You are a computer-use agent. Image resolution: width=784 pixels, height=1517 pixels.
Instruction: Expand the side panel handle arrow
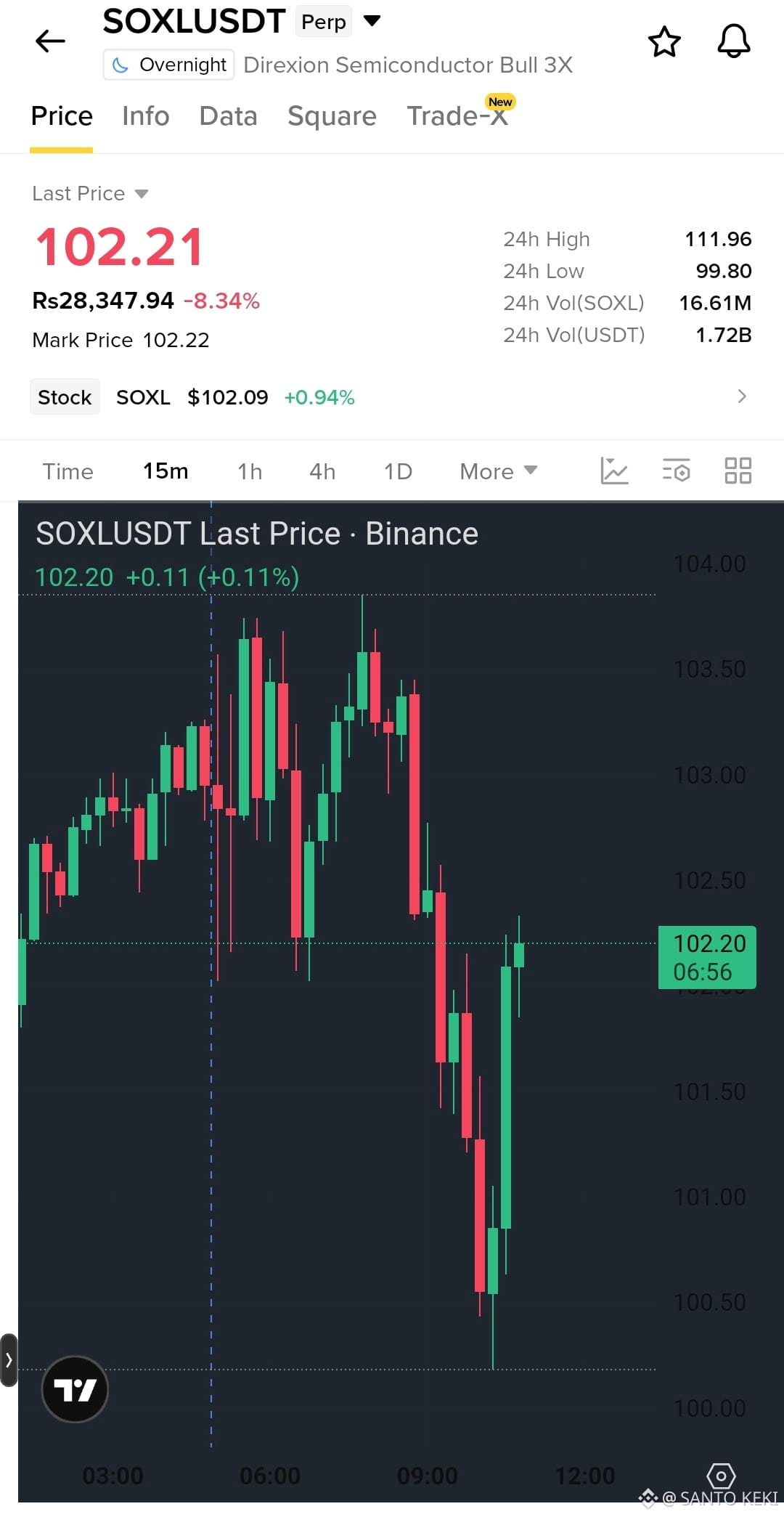pos(9,1360)
